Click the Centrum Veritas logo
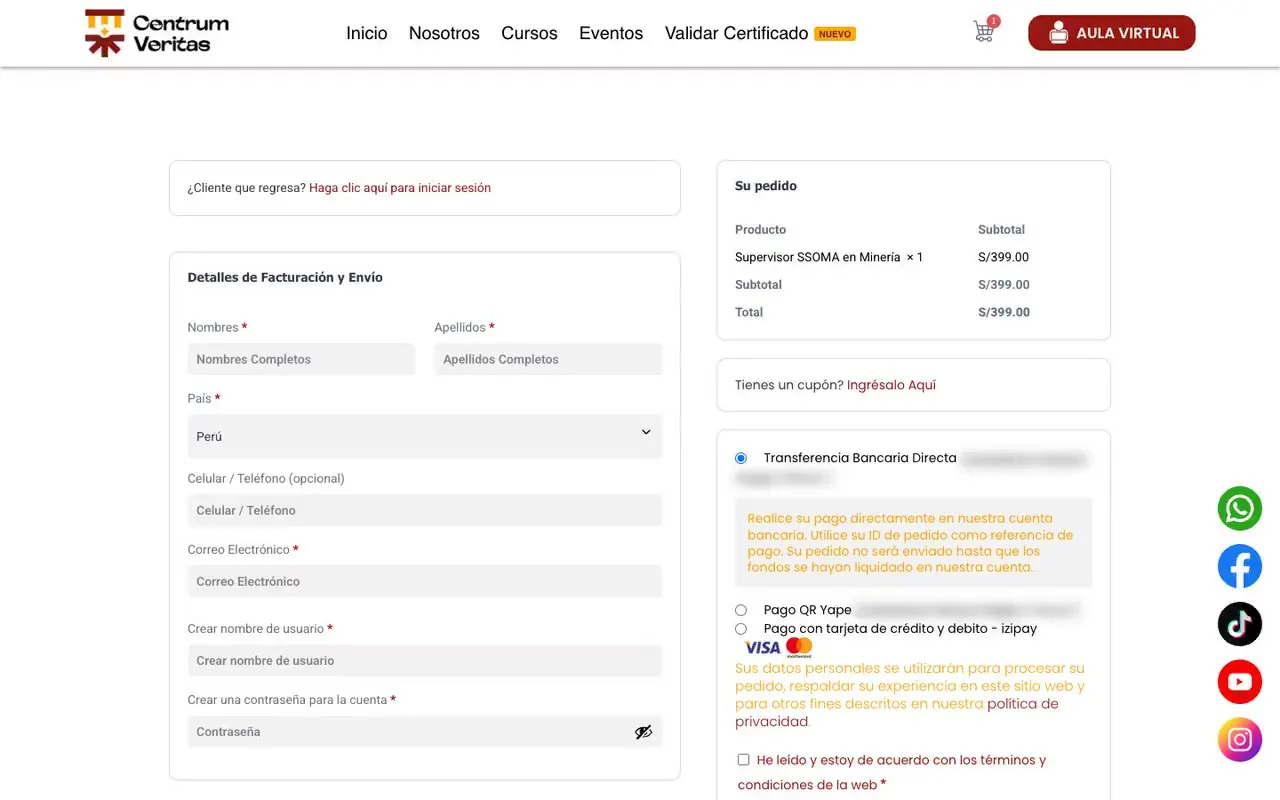Image resolution: width=1280 pixels, height=800 pixels. 157,33
